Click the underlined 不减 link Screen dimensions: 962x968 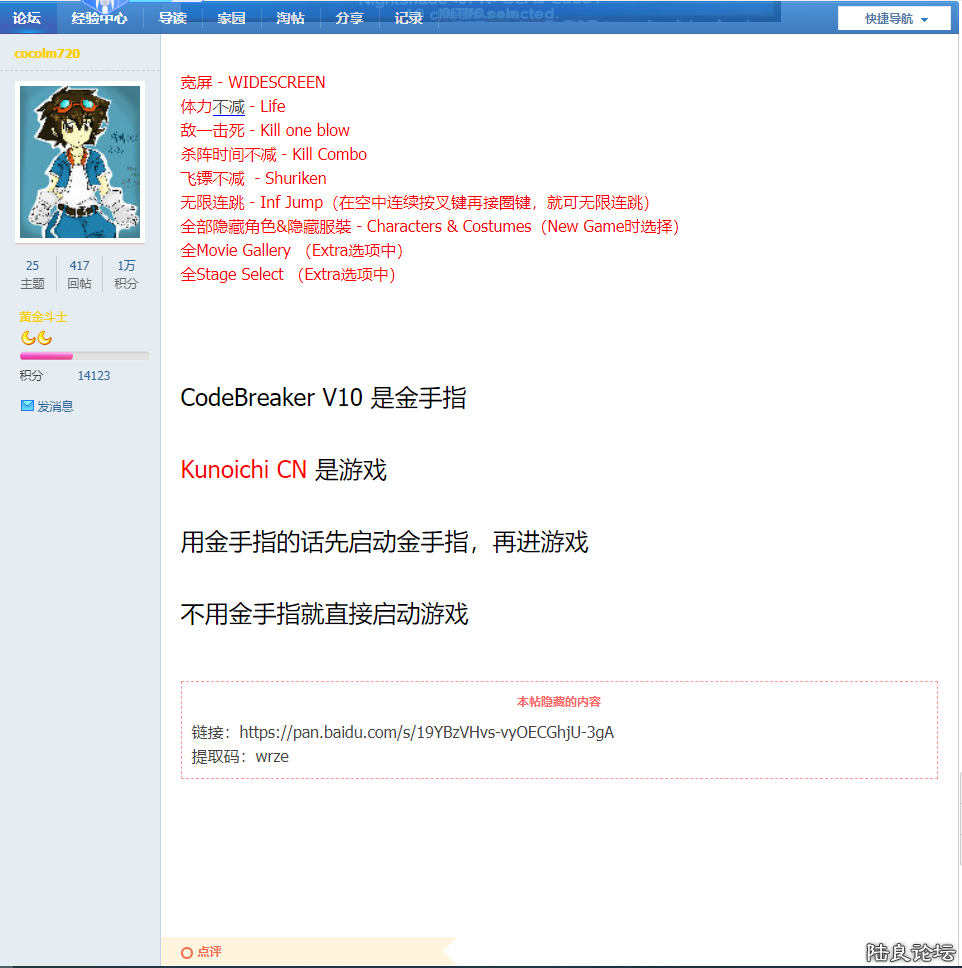[229, 106]
